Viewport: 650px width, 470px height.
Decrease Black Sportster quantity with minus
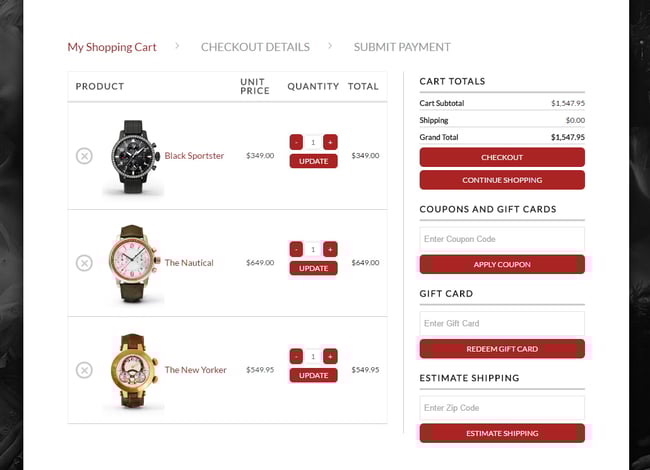[296, 142]
